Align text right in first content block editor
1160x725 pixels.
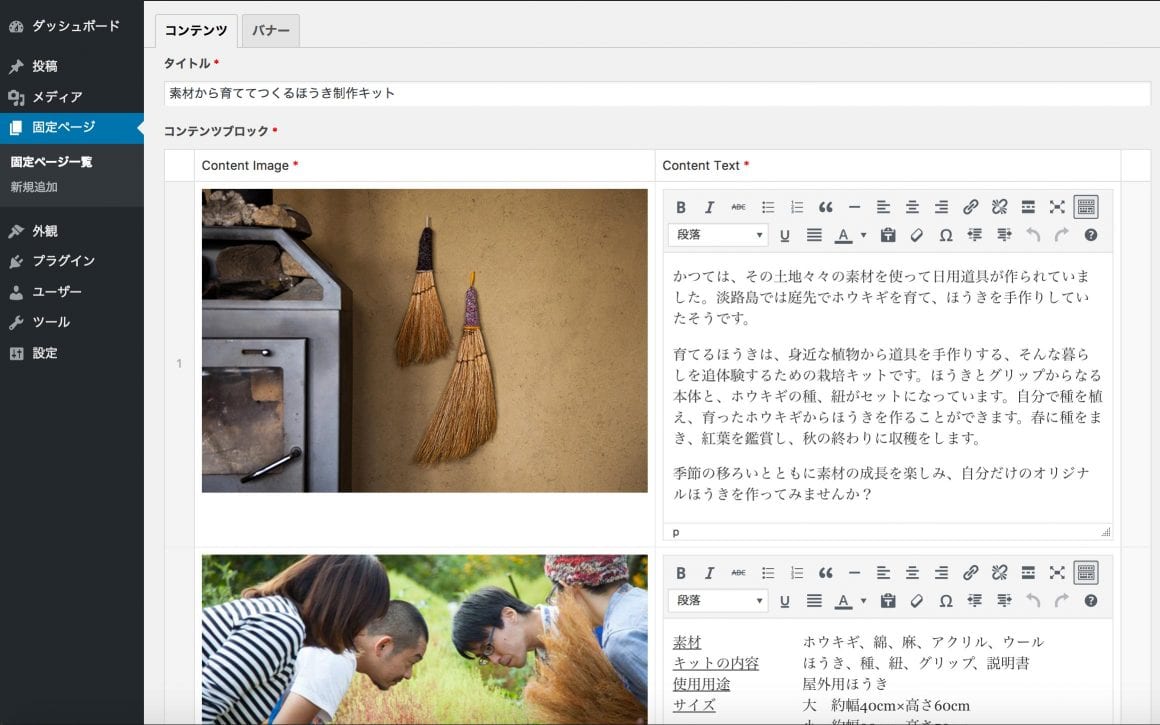pyautogui.click(x=941, y=207)
